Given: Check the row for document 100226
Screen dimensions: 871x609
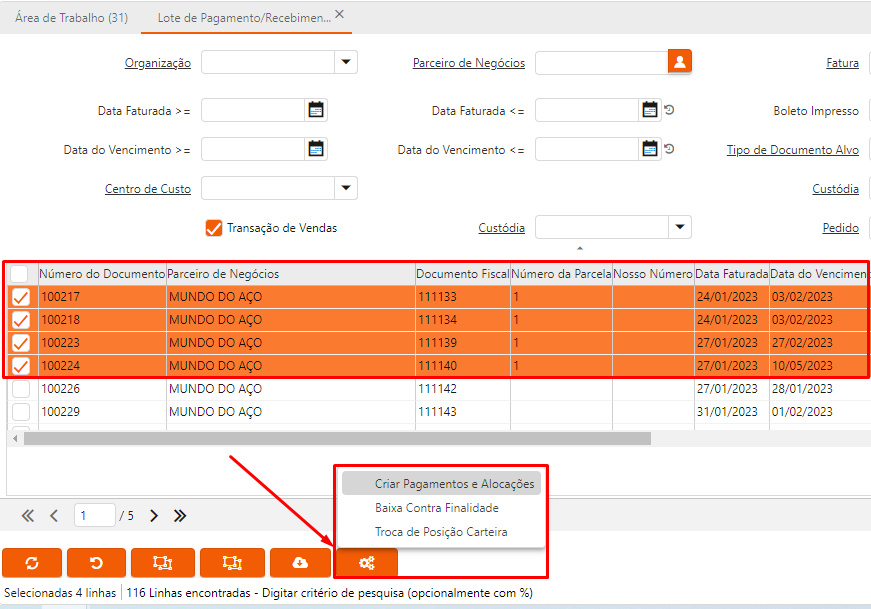Looking at the screenshot, I should pos(21,389).
